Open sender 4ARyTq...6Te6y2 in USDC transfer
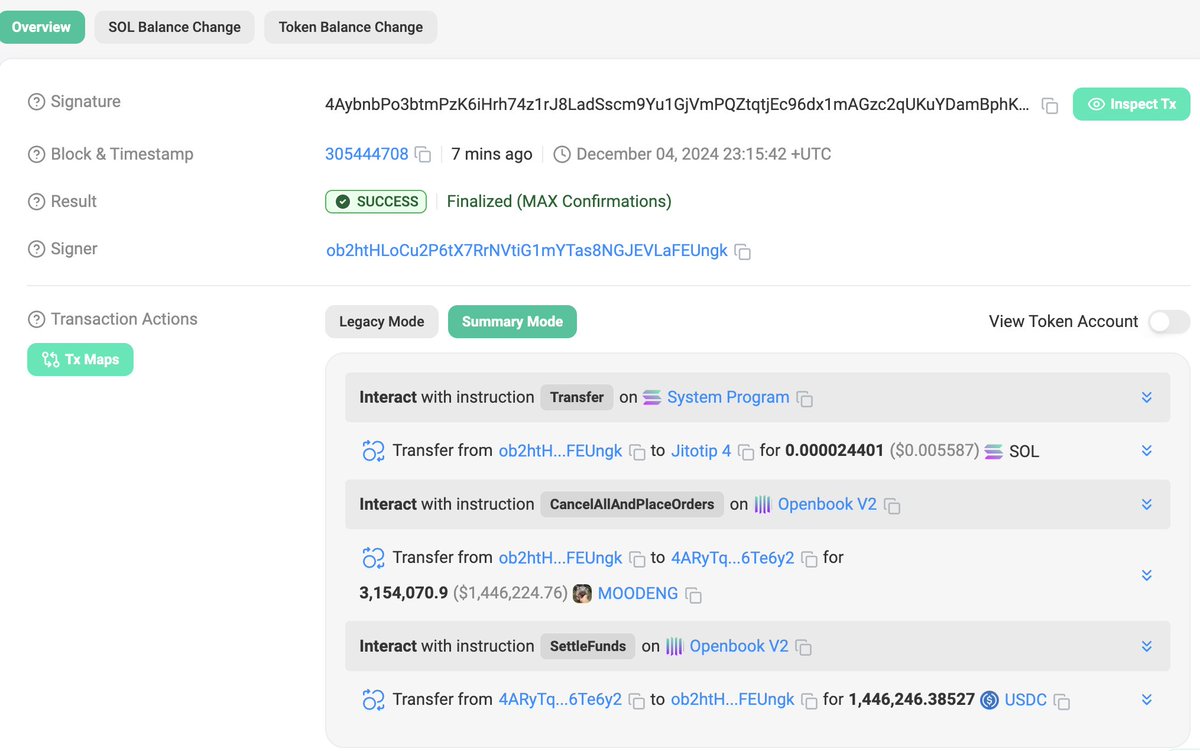 560,700
